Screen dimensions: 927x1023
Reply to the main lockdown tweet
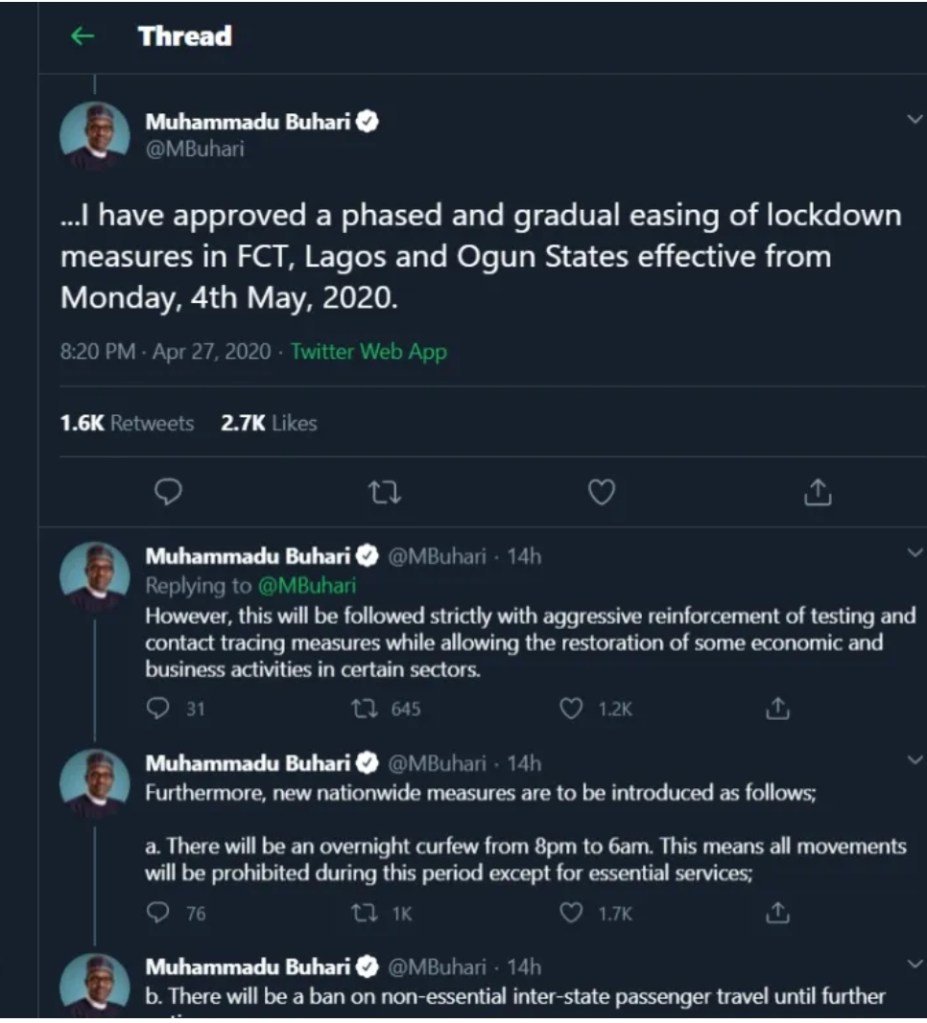[171, 491]
